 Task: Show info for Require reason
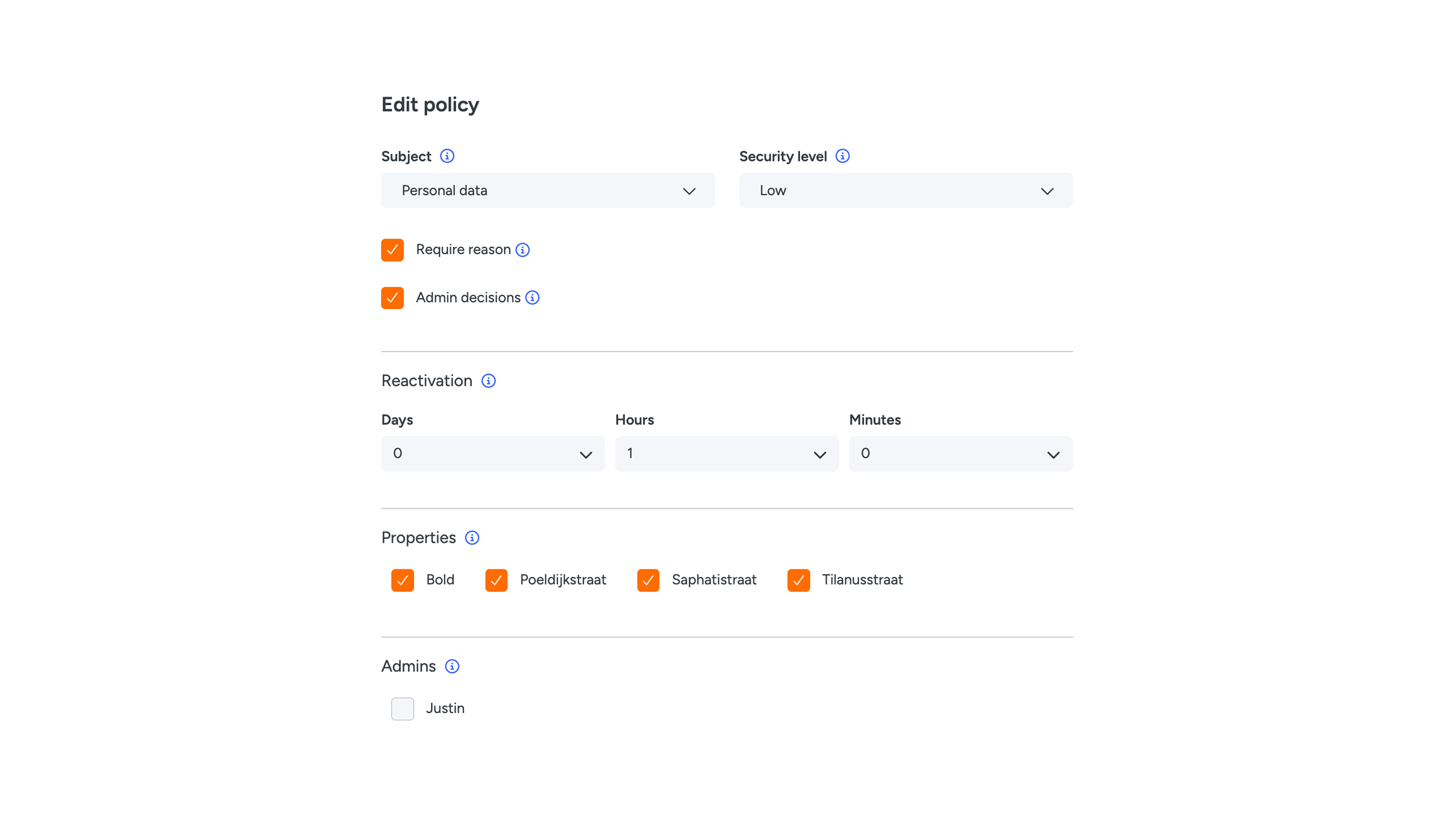tap(523, 250)
